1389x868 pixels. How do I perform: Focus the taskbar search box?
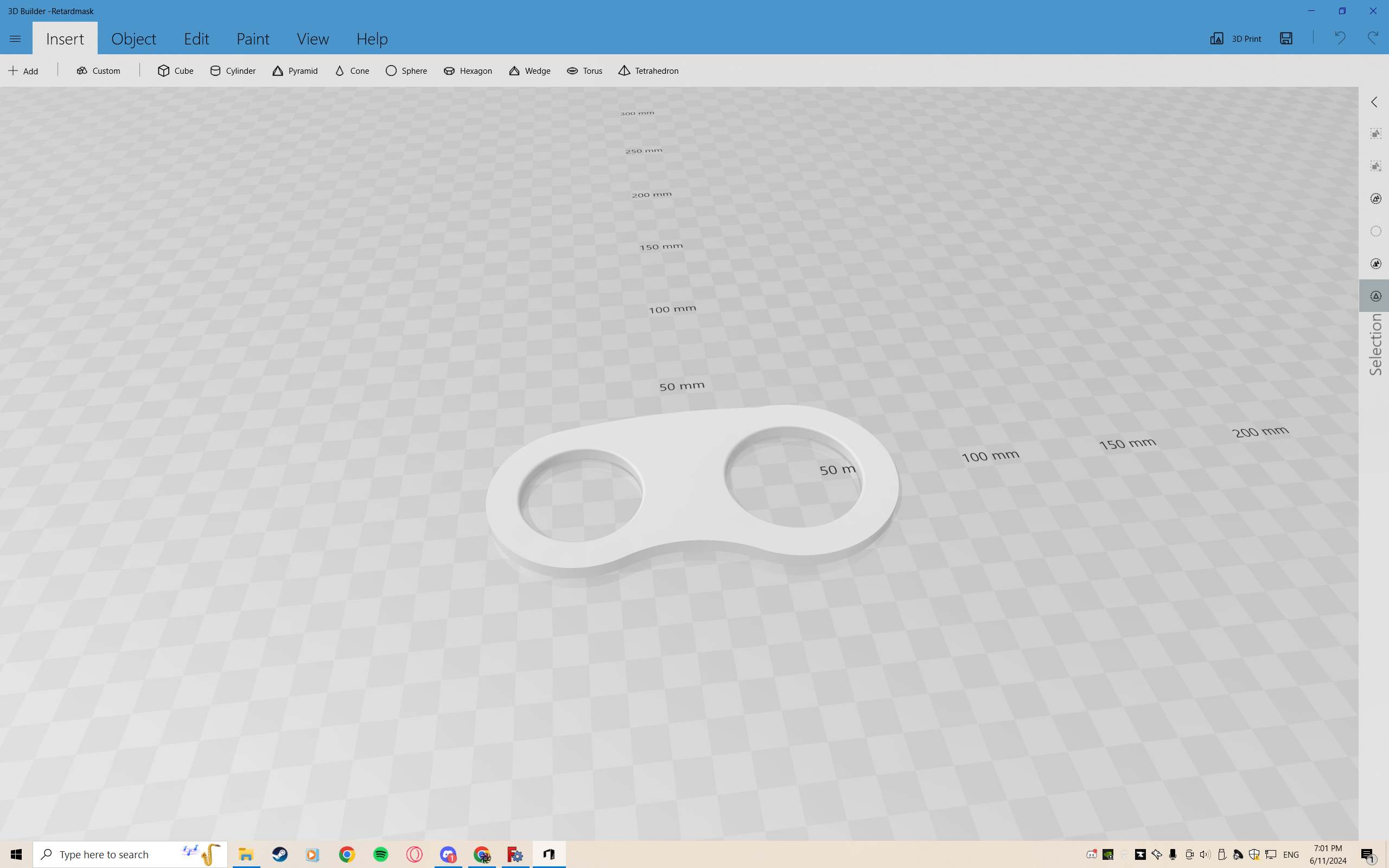click(x=130, y=854)
